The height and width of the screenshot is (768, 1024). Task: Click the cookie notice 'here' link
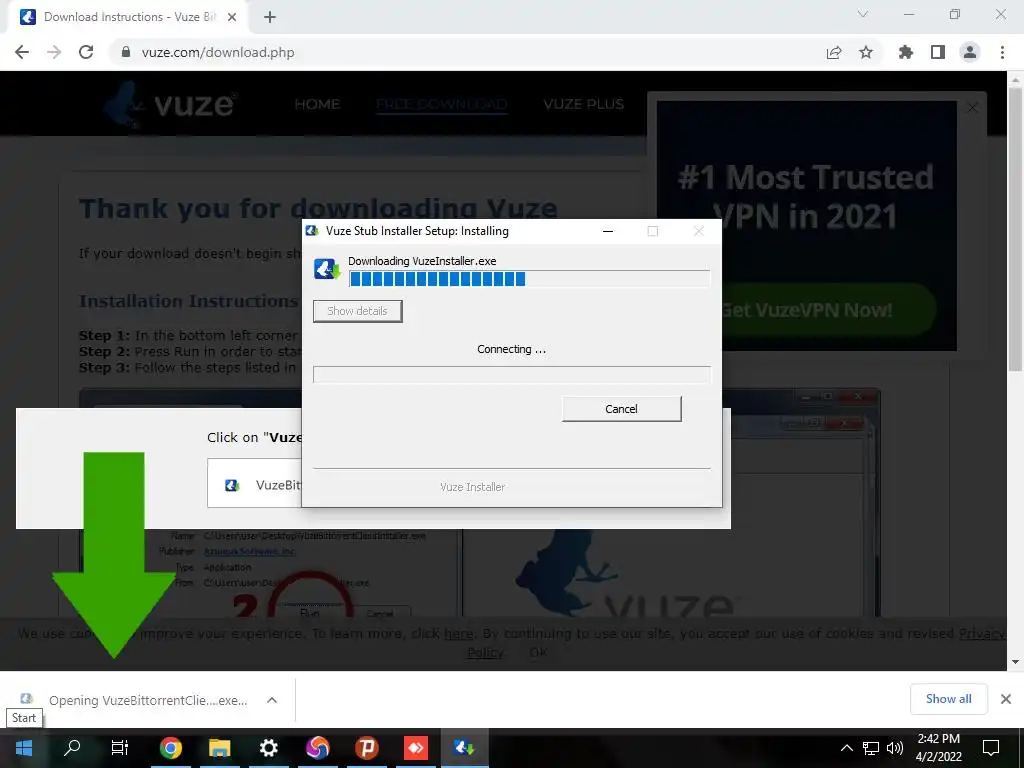pos(458,633)
